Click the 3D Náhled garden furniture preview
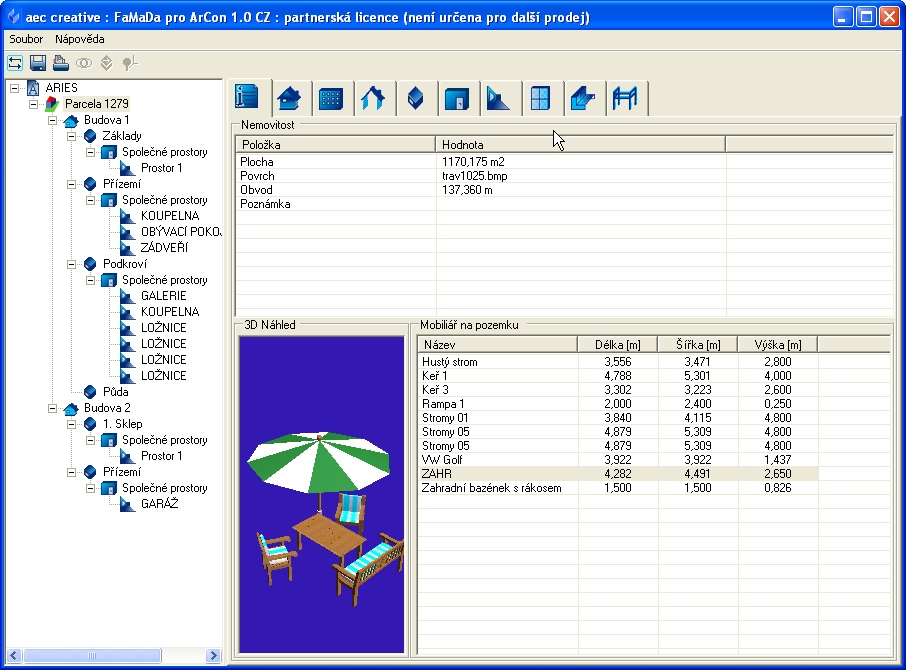Image resolution: width=906 pixels, height=670 pixels. pos(322,495)
